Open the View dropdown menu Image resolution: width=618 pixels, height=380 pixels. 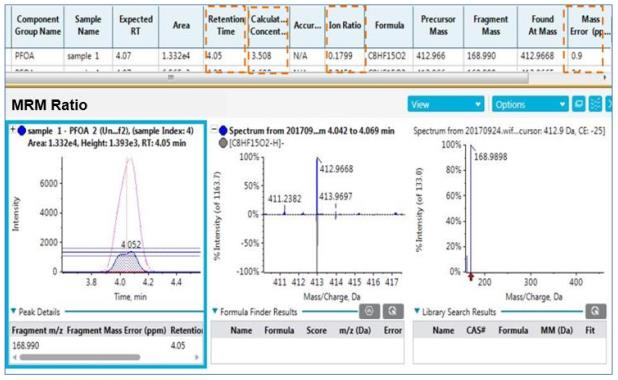tap(445, 104)
